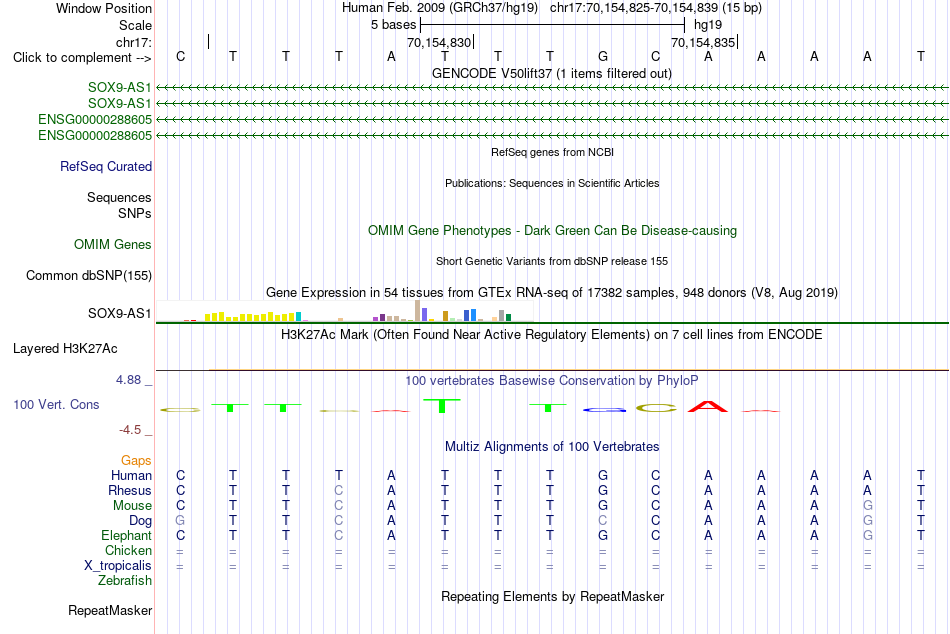Click the blue G logo in the PhyloP conservation track
Viewport: 950px width, 634px height.
click(604, 410)
